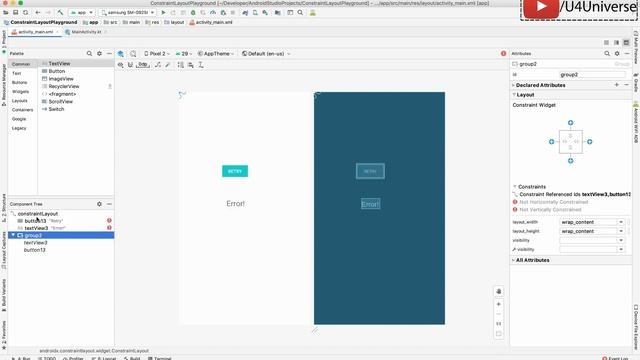
Task: Click the Run app play icon
Action: point(163,13)
